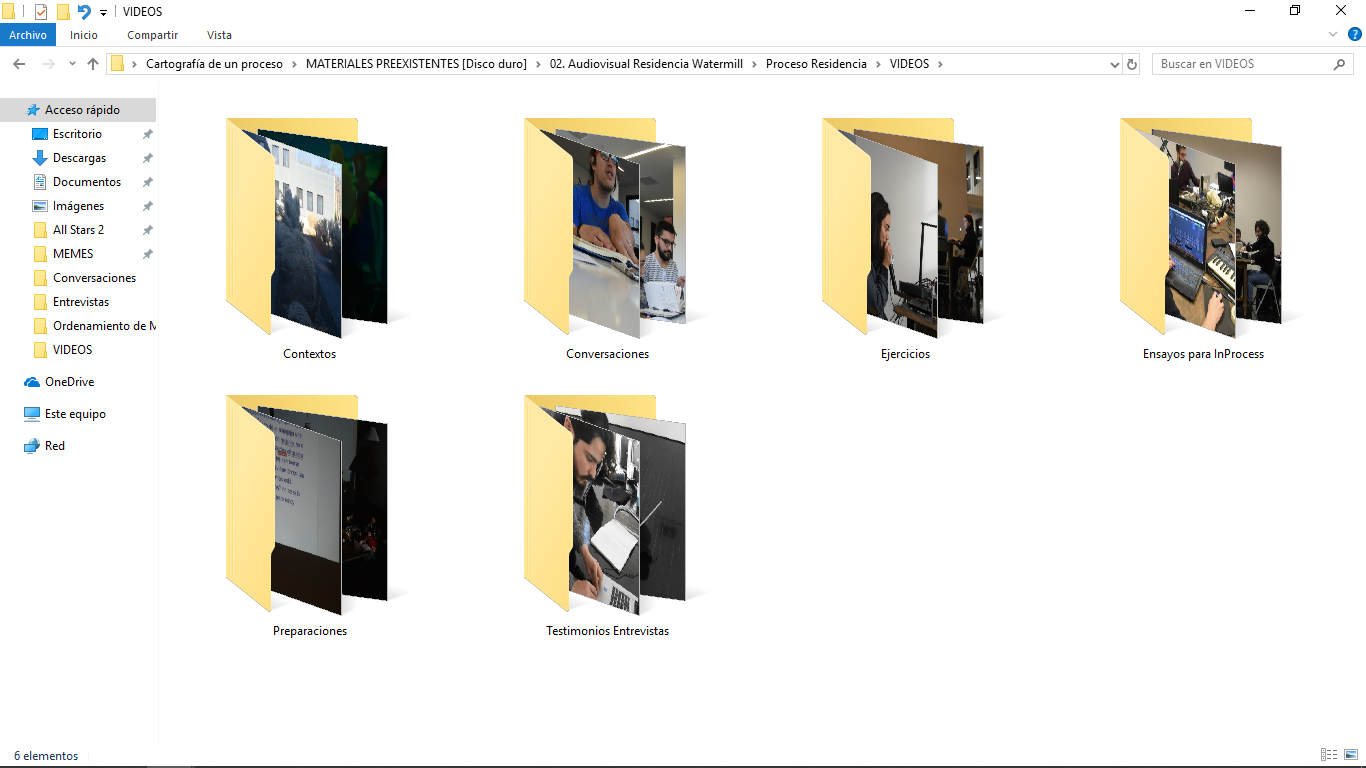Open the Archivo menu

click(28, 35)
